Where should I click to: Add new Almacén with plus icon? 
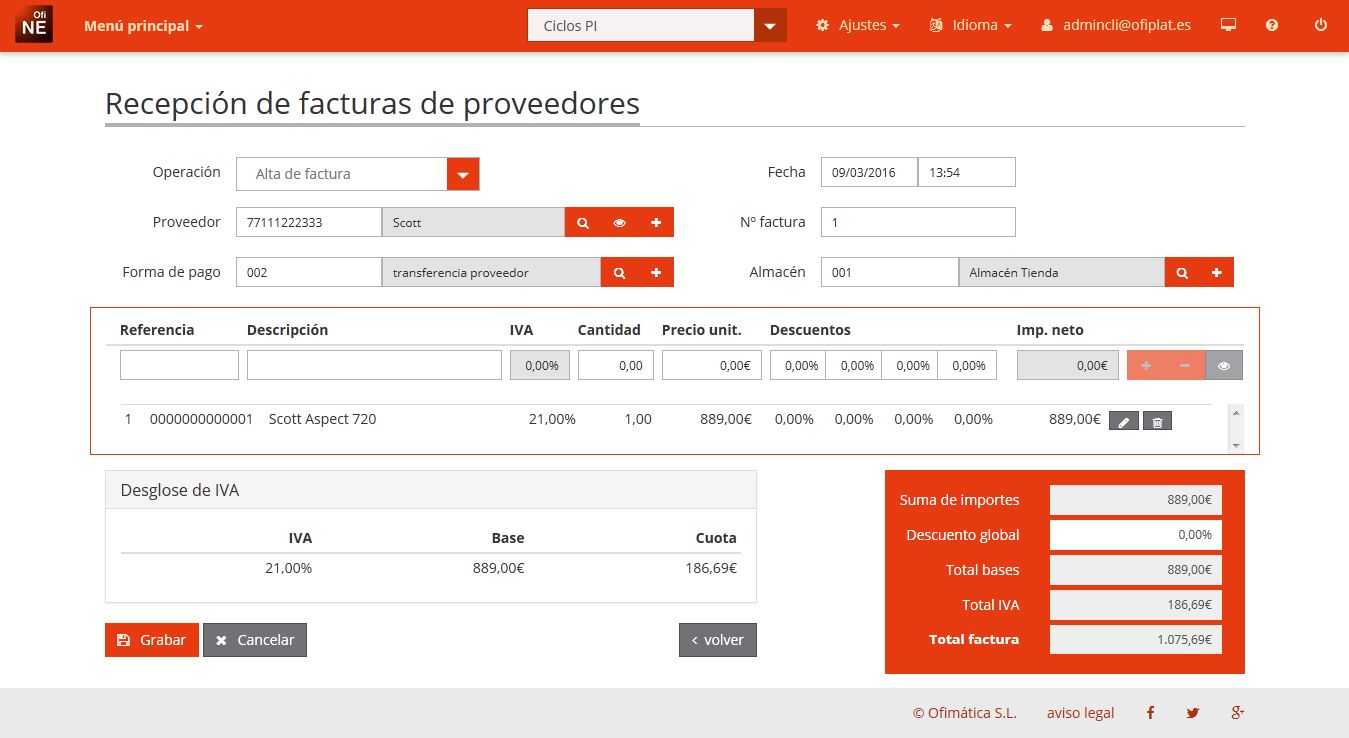[1217, 272]
